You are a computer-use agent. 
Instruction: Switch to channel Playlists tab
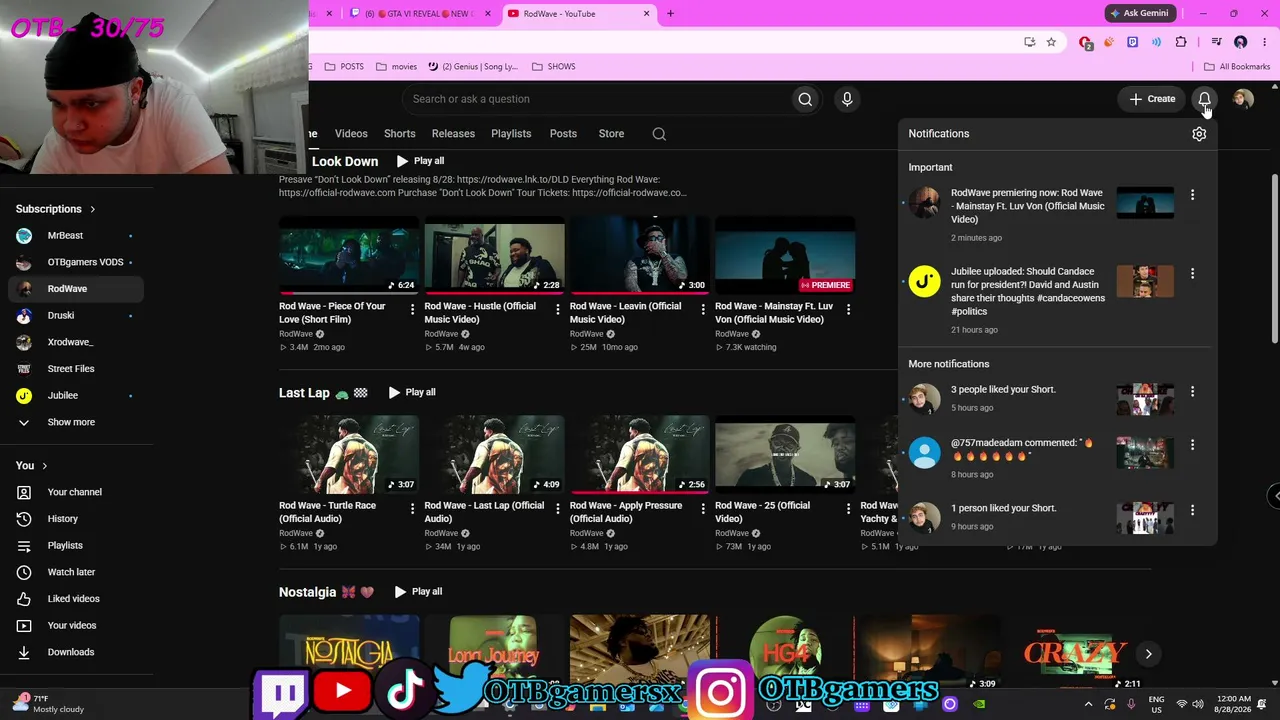click(511, 134)
